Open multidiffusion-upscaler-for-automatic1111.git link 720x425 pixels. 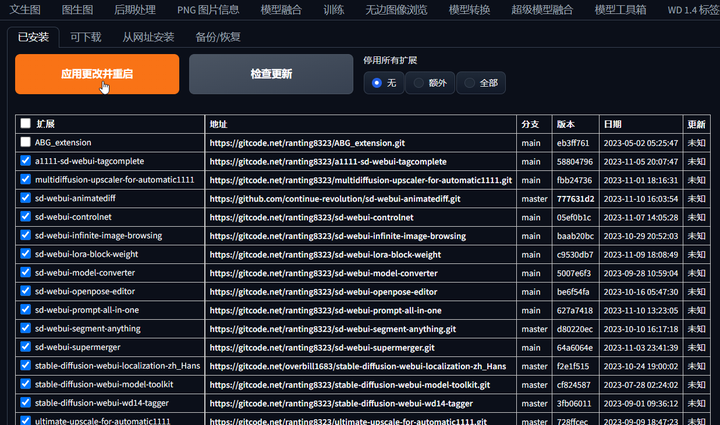click(x=360, y=180)
